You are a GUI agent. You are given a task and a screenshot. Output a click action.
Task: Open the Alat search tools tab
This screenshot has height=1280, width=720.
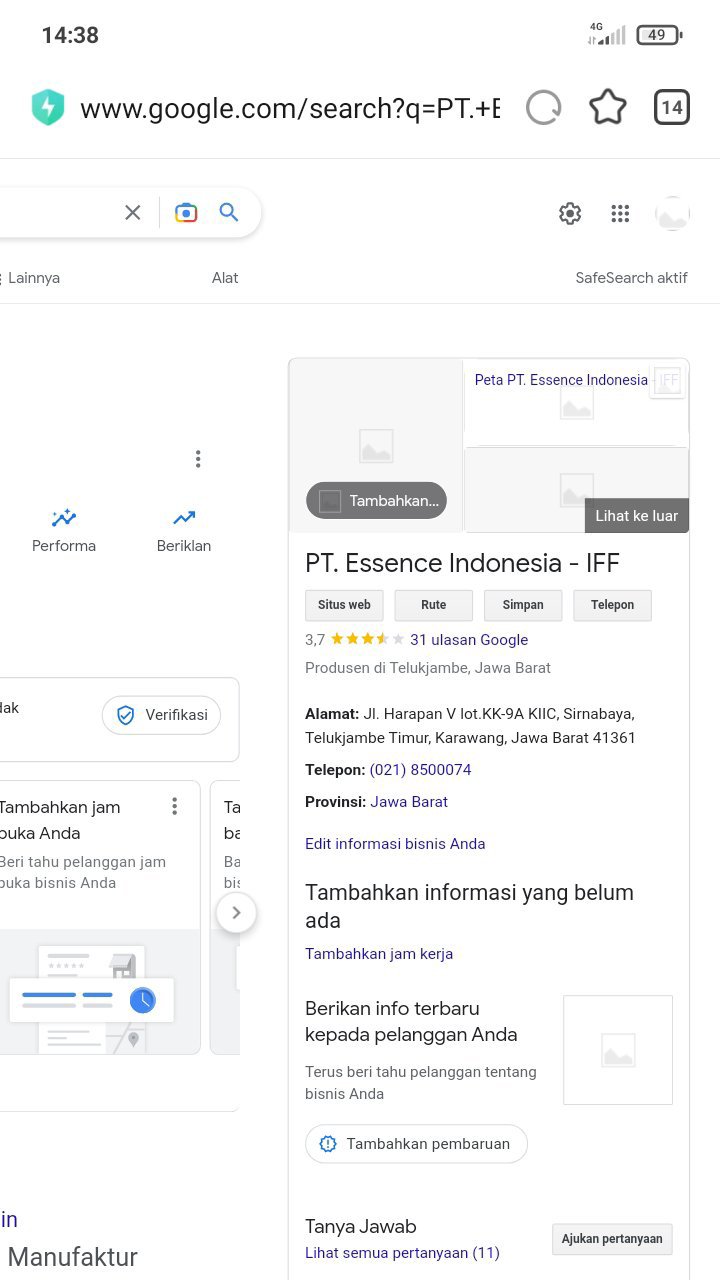pyautogui.click(x=225, y=278)
